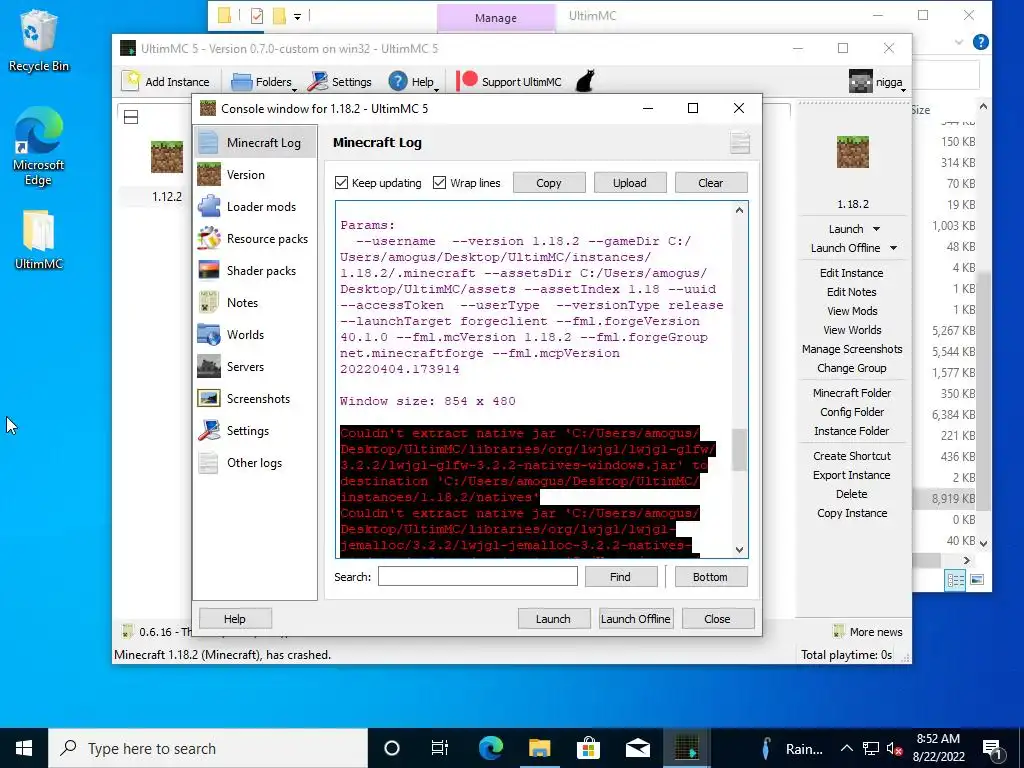Click View Worlds in side panel
This screenshot has height=768, width=1024.
click(x=852, y=330)
